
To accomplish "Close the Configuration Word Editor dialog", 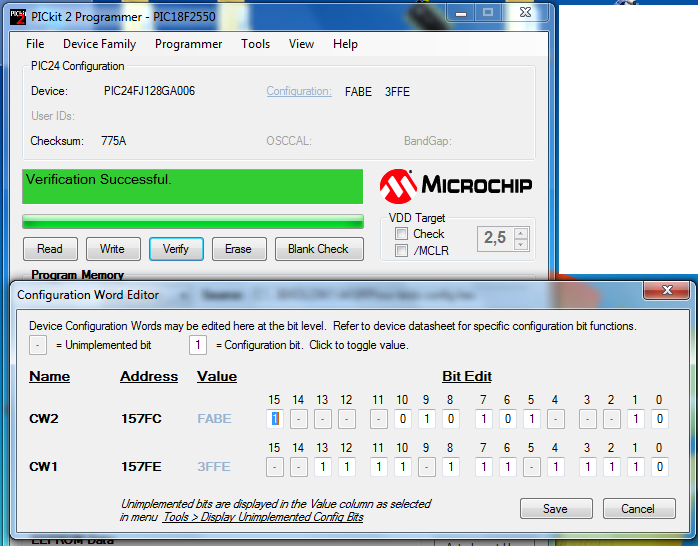I will 667,291.
